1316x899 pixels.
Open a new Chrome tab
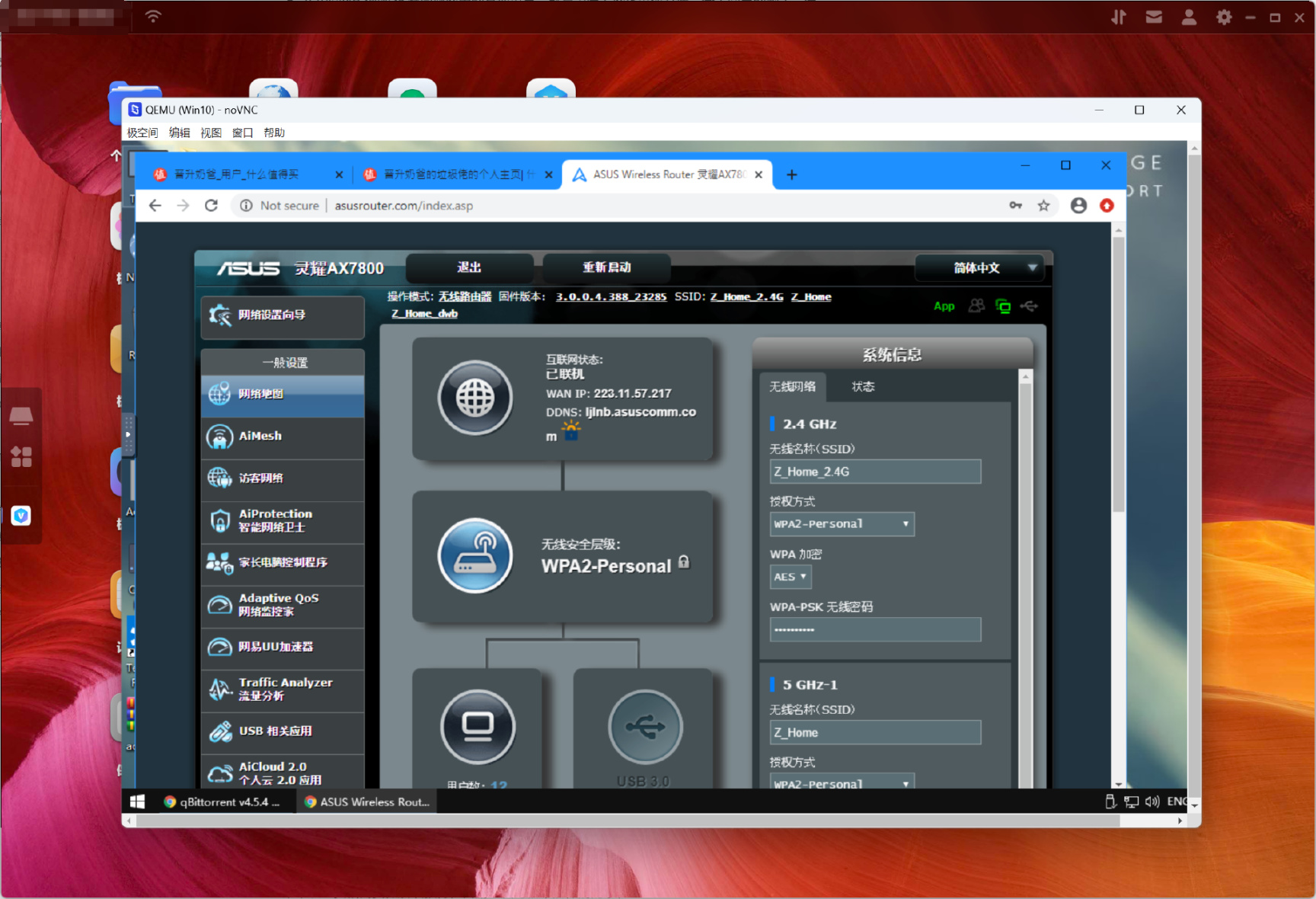coord(792,174)
